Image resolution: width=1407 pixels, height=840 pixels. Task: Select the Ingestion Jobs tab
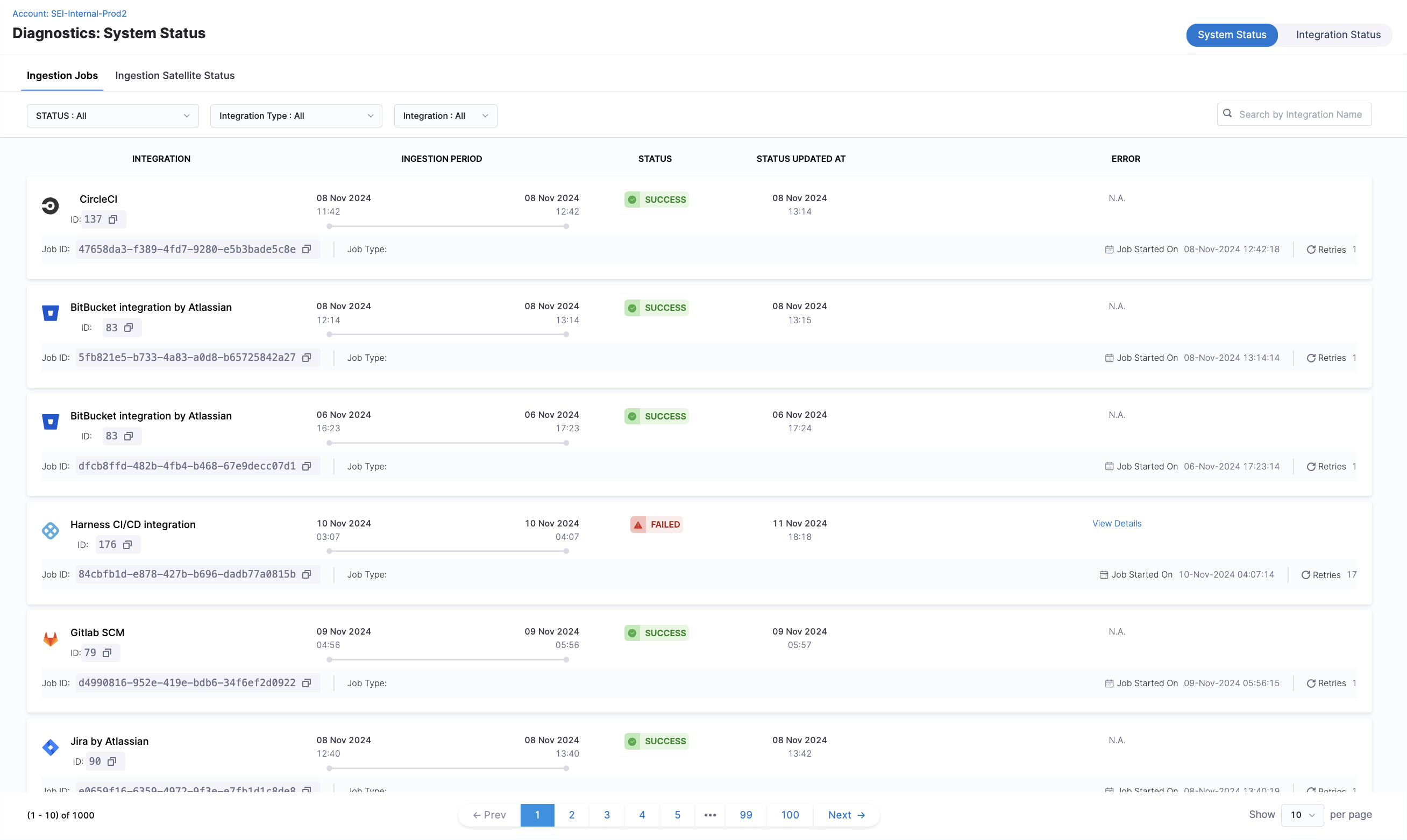coord(62,76)
